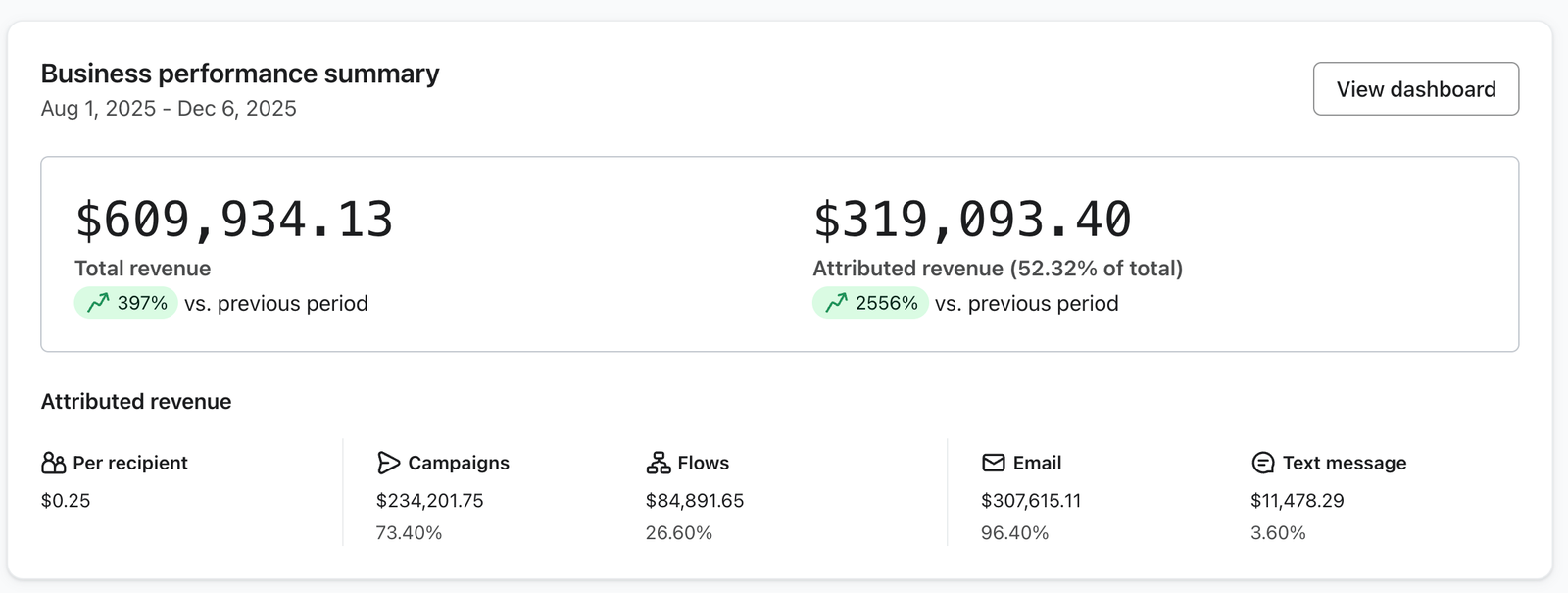Click the 73.40% Campaigns share
The image size is (1568, 593).
(x=409, y=533)
